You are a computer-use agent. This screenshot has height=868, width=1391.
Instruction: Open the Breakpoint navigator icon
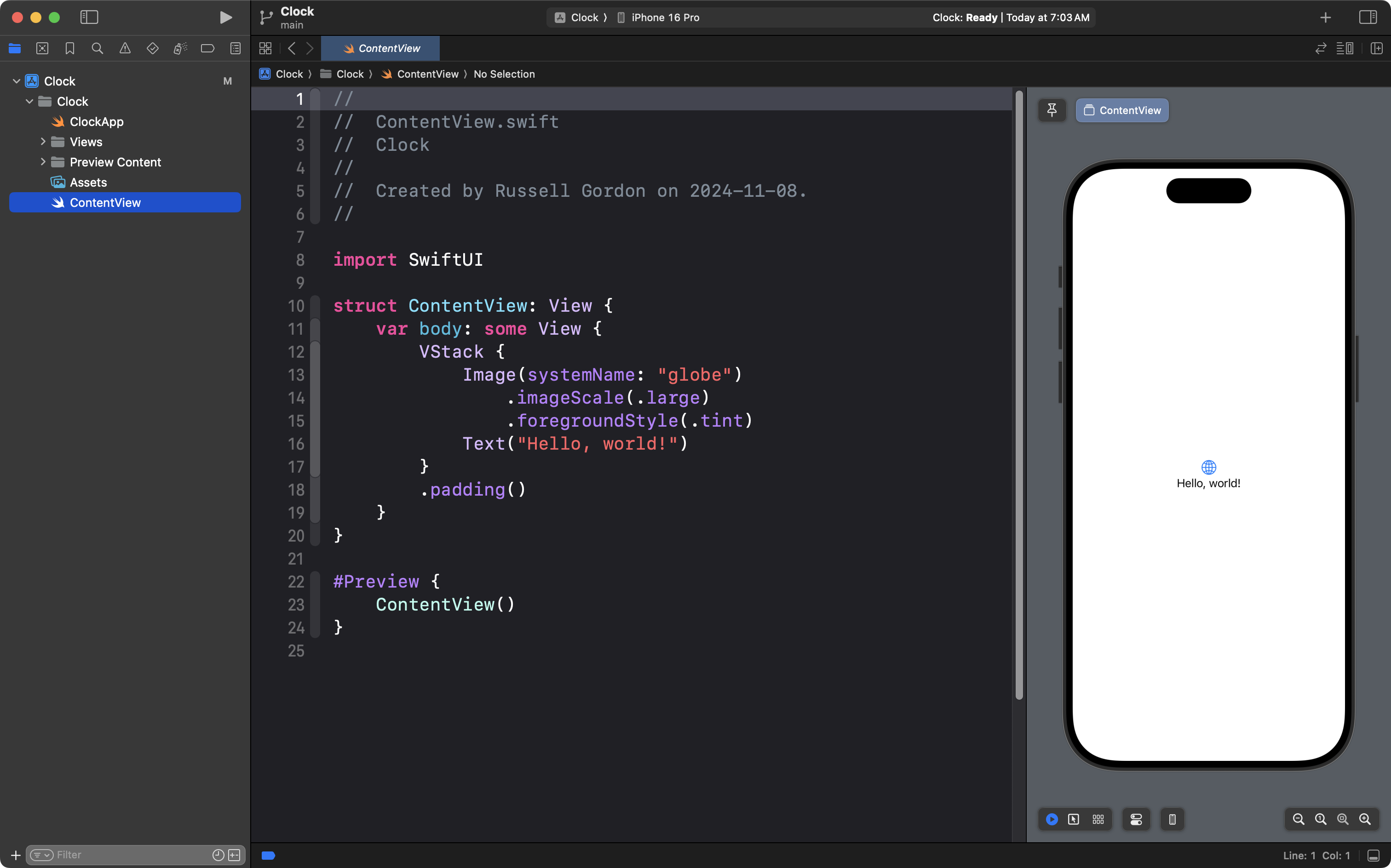coord(207,49)
